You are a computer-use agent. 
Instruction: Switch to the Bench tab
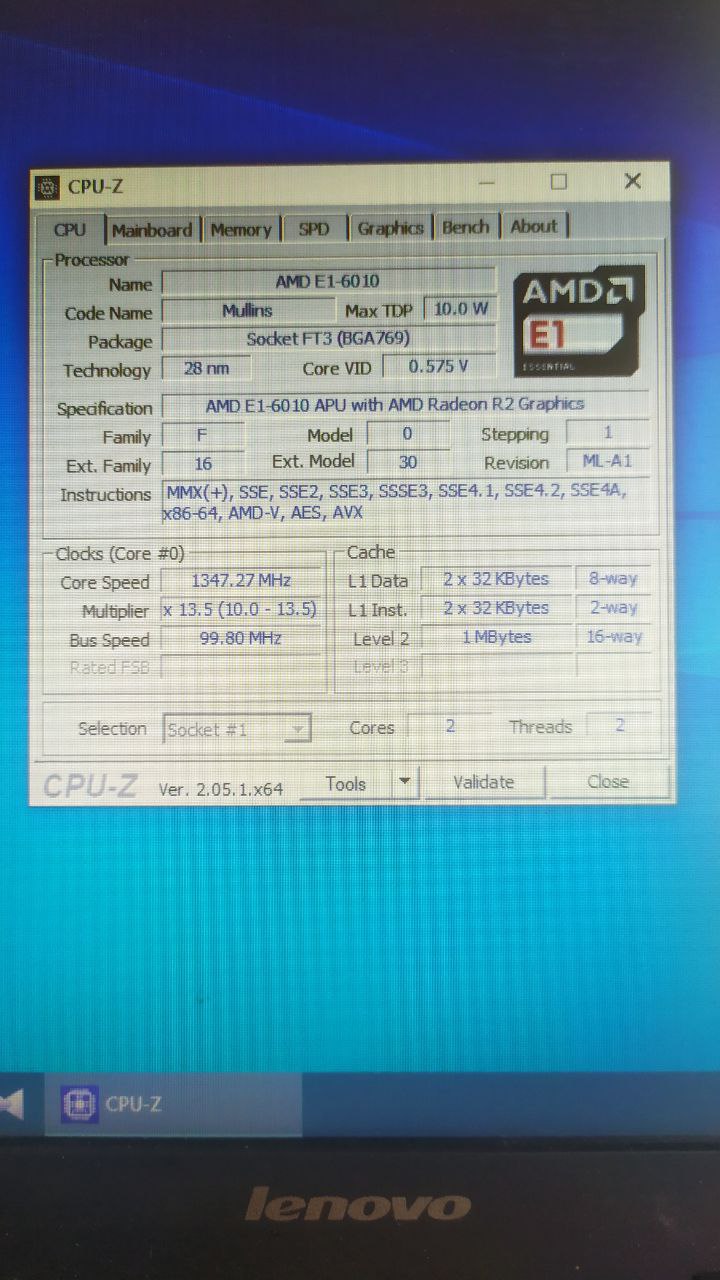pyautogui.click(x=465, y=227)
